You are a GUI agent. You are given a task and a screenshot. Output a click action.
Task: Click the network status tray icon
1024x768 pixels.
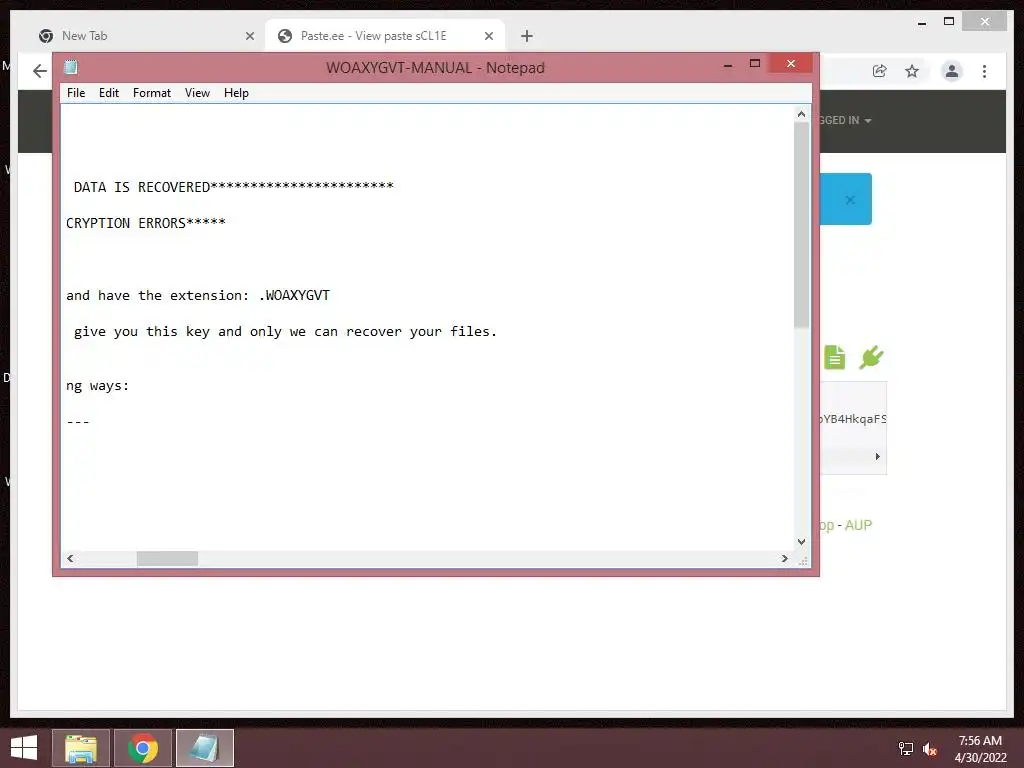coord(906,748)
